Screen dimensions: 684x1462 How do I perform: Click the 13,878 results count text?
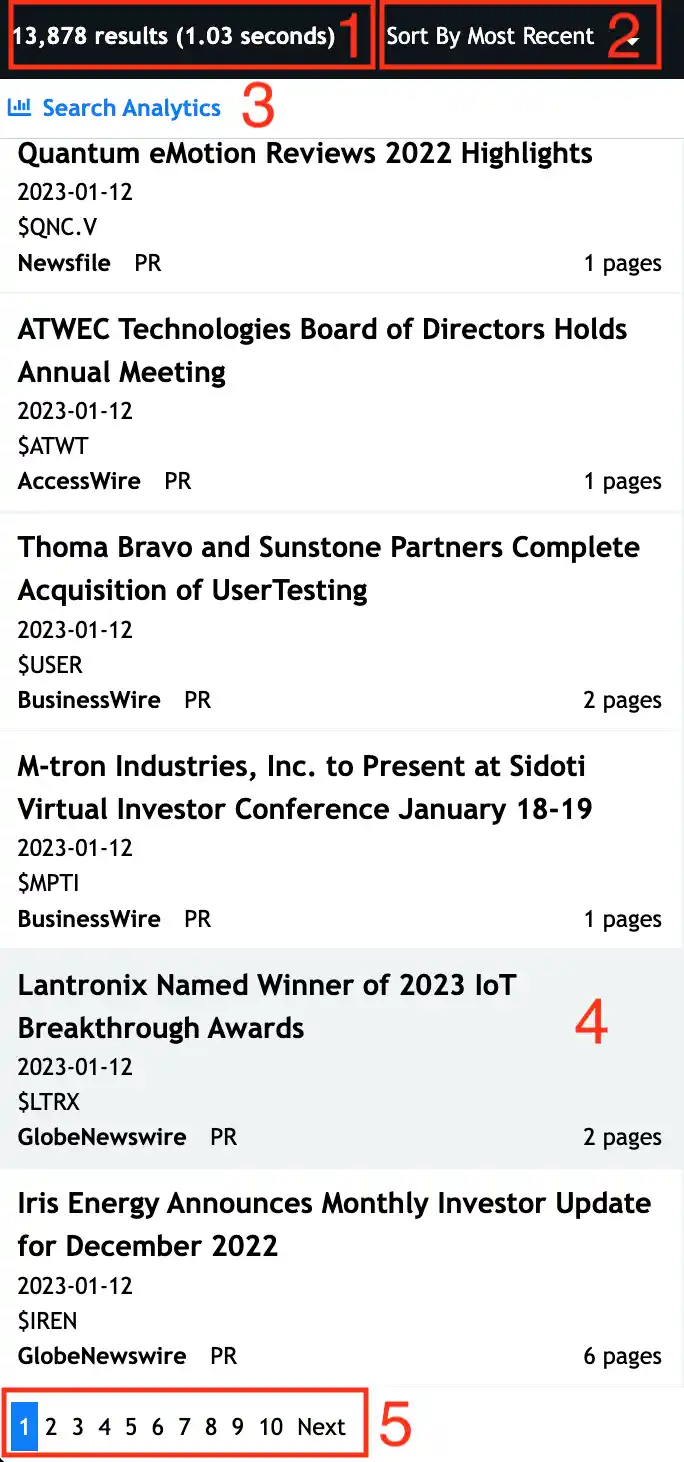pyautogui.click(x=173, y=37)
